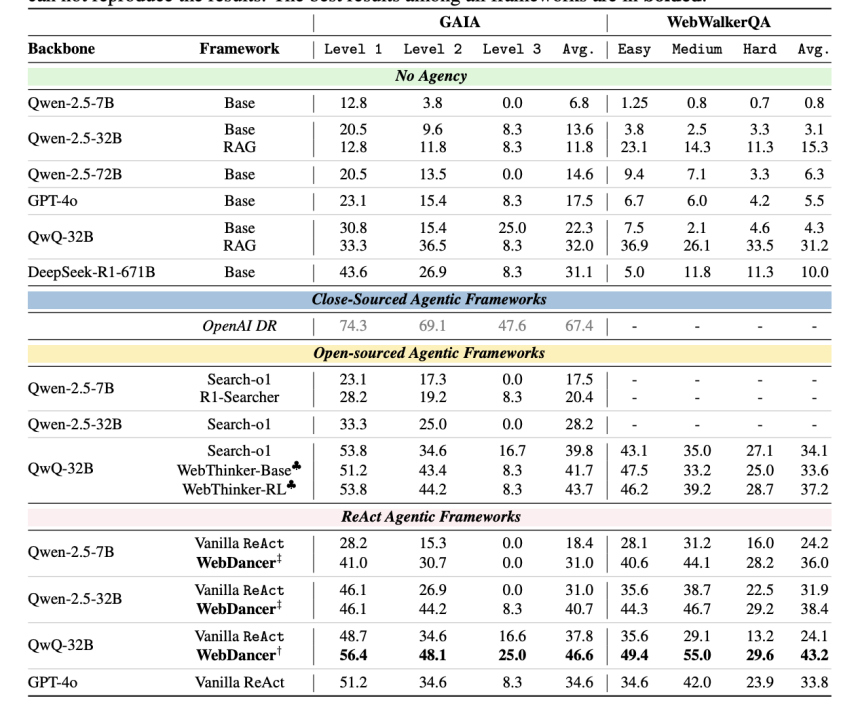Select R1-Searcher's Level 2 value 19.2
Viewport: 858px width, 720px height.
point(433,397)
